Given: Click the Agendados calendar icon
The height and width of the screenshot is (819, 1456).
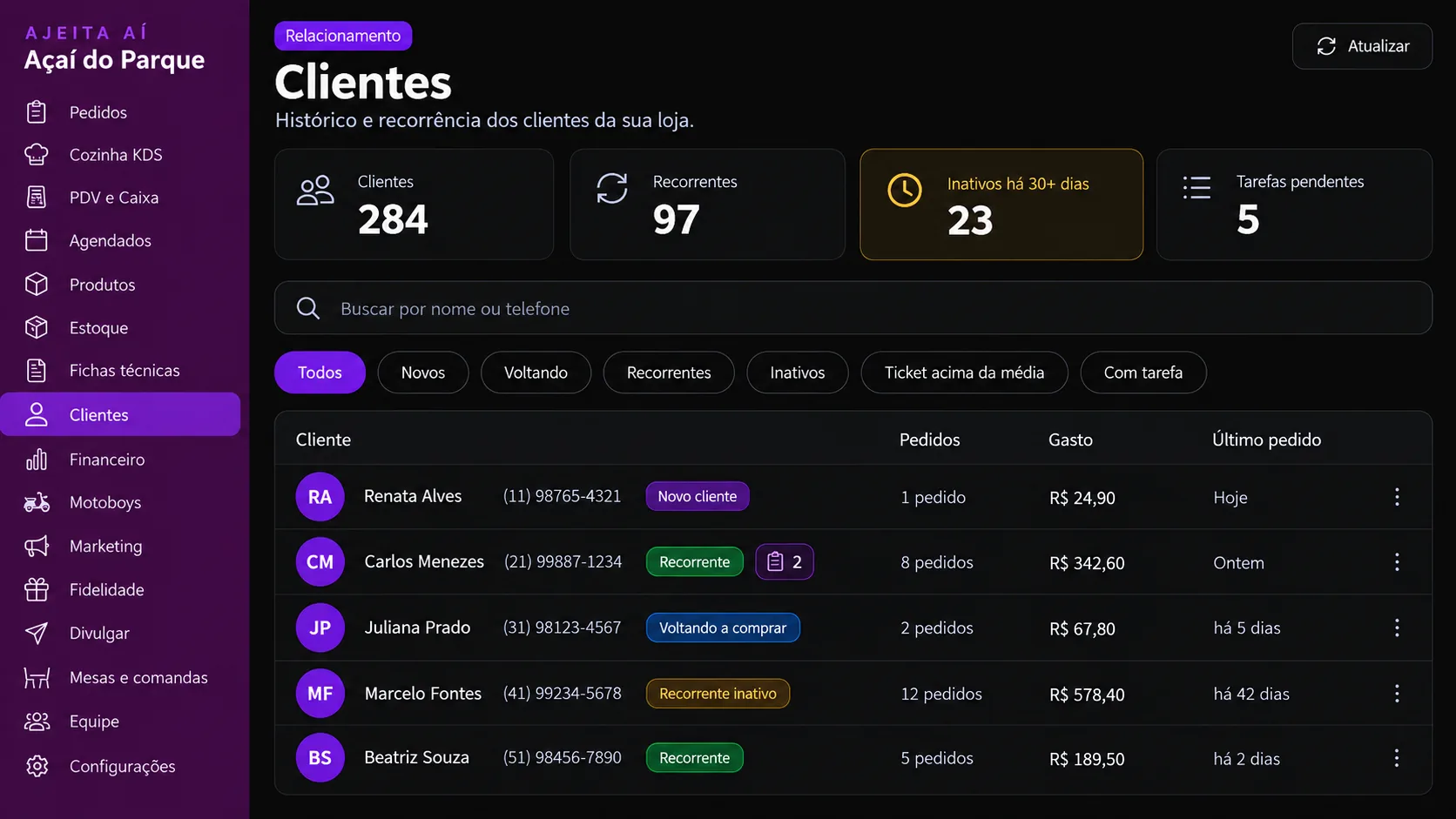Looking at the screenshot, I should tap(37, 240).
